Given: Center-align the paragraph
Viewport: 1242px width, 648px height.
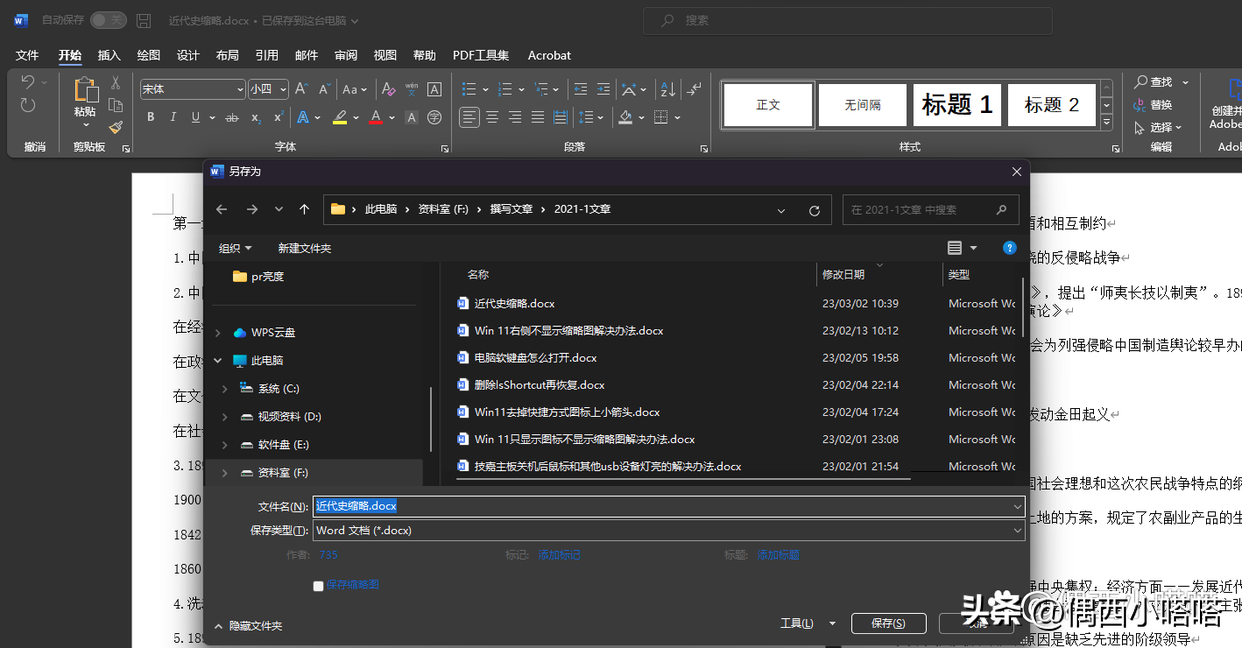Looking at the screenshot, I should (492, 118).
